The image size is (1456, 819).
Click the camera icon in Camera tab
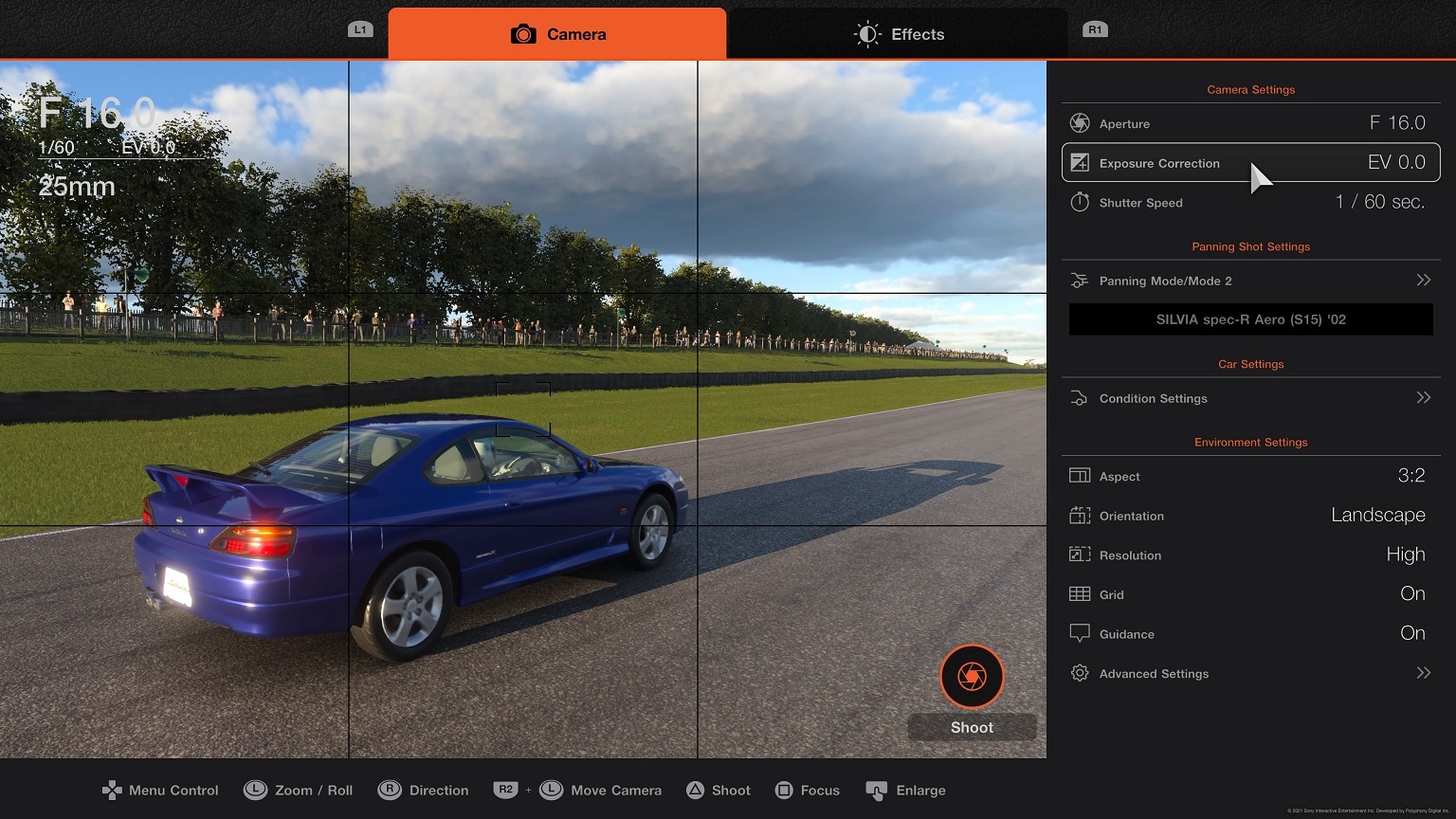(523, 34)
